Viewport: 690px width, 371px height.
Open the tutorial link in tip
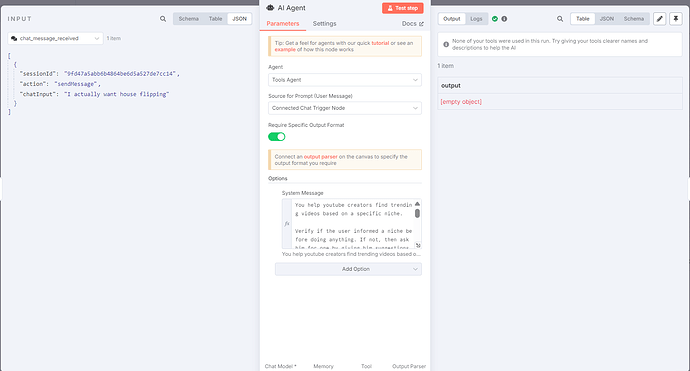(x=380, y=43)
